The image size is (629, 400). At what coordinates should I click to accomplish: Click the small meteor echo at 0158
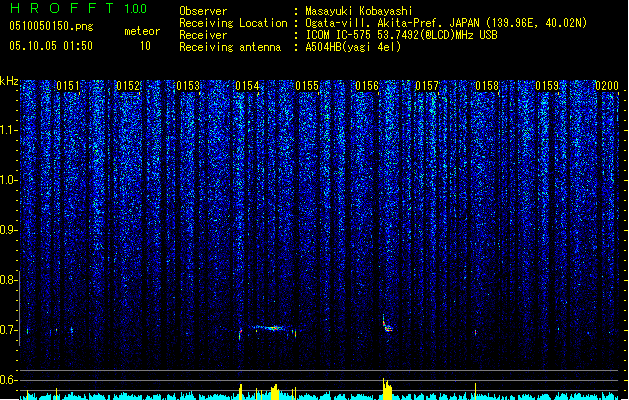(x=475, y=332)
